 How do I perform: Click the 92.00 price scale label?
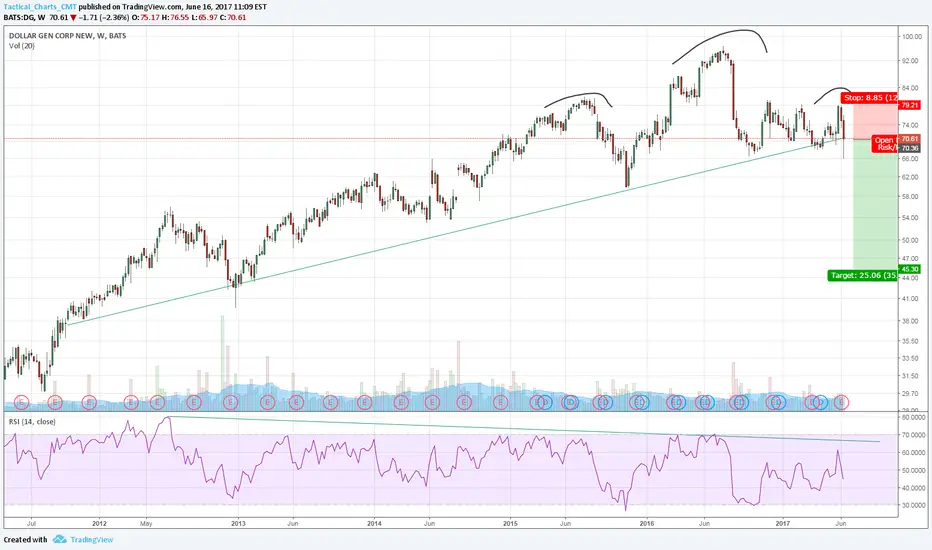(x=911, y=61)
